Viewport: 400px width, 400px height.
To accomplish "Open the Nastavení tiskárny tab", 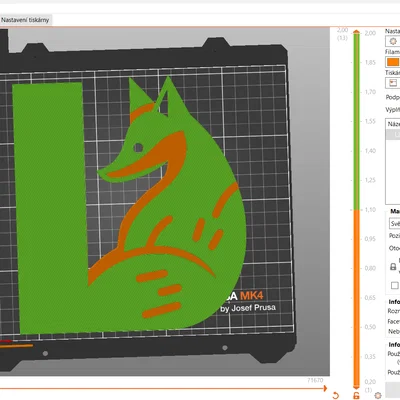I will coord(25,20).
